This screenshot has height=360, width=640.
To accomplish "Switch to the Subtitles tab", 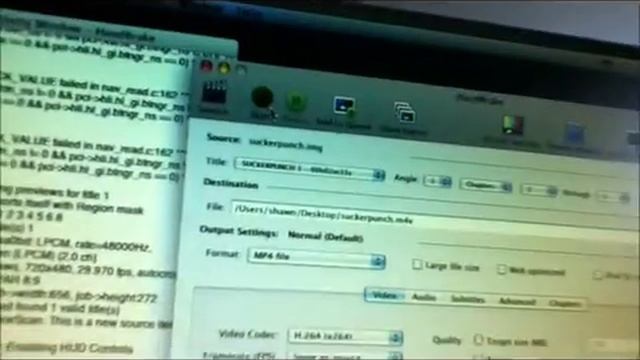I will click(468, 300).
